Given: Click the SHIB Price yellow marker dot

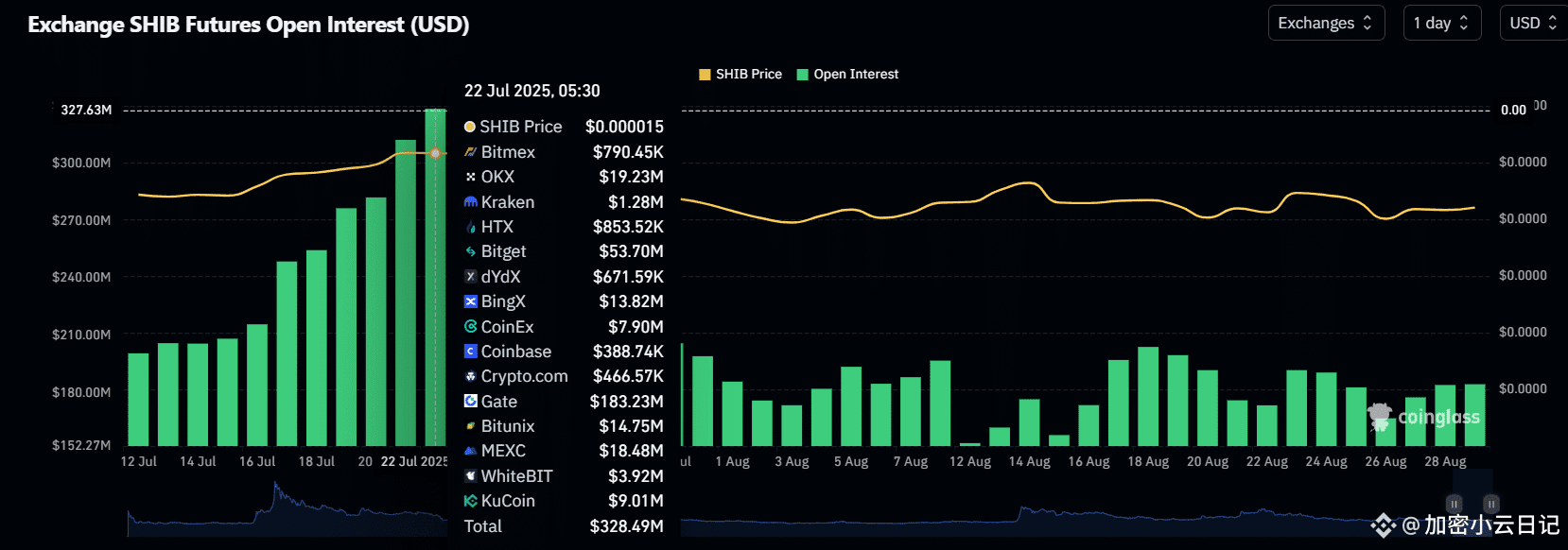Looking at the screenshot, I should [x=435, y=153].
